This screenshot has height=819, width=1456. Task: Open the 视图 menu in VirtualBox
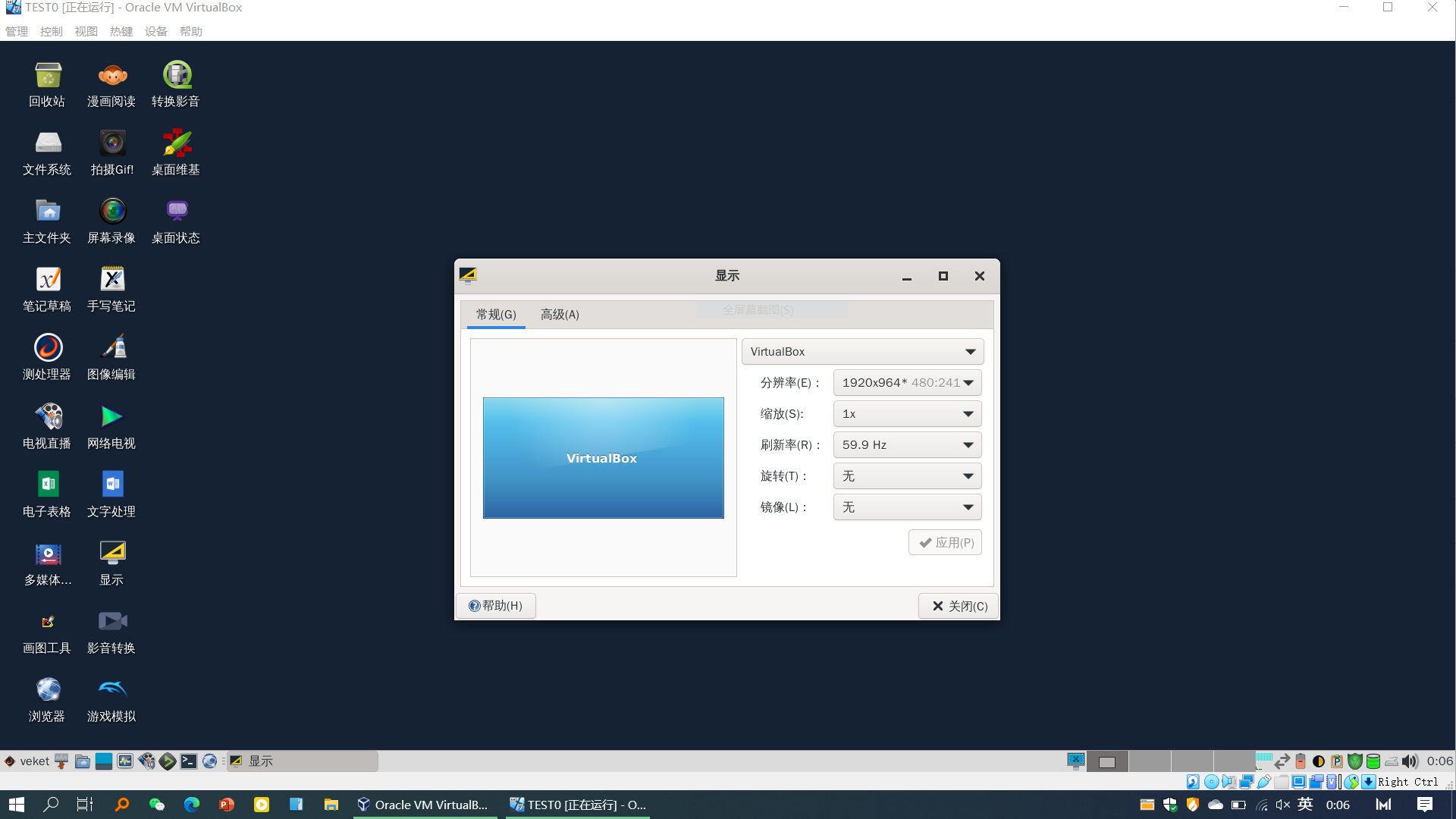pos(86,31)
